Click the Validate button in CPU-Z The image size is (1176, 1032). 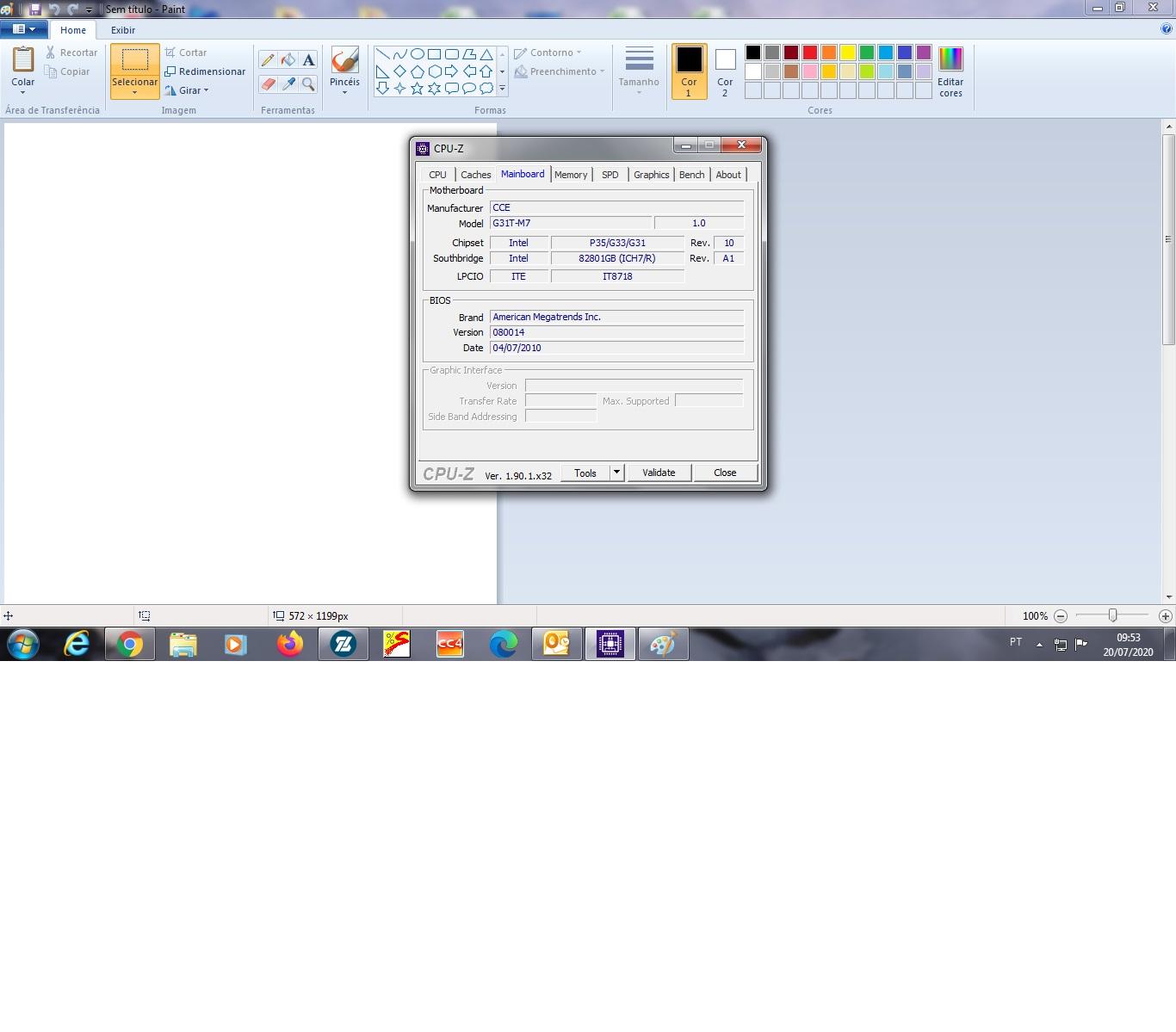pyautogui.click(x=659, y=473)
